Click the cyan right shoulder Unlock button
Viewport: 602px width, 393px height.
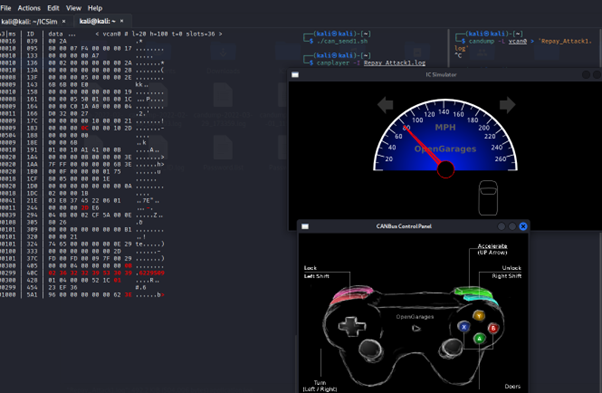tap(481, 298)
